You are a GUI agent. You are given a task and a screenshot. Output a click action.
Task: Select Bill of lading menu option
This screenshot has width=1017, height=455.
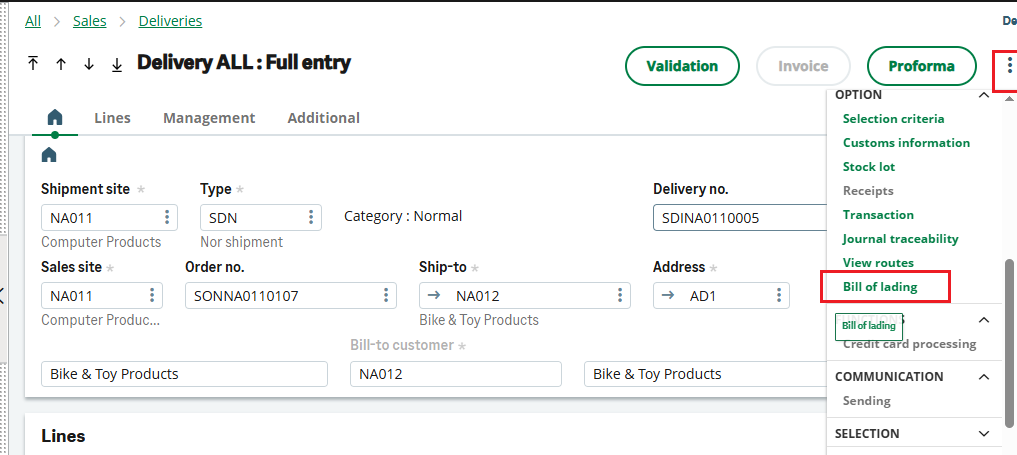point(880,287)
